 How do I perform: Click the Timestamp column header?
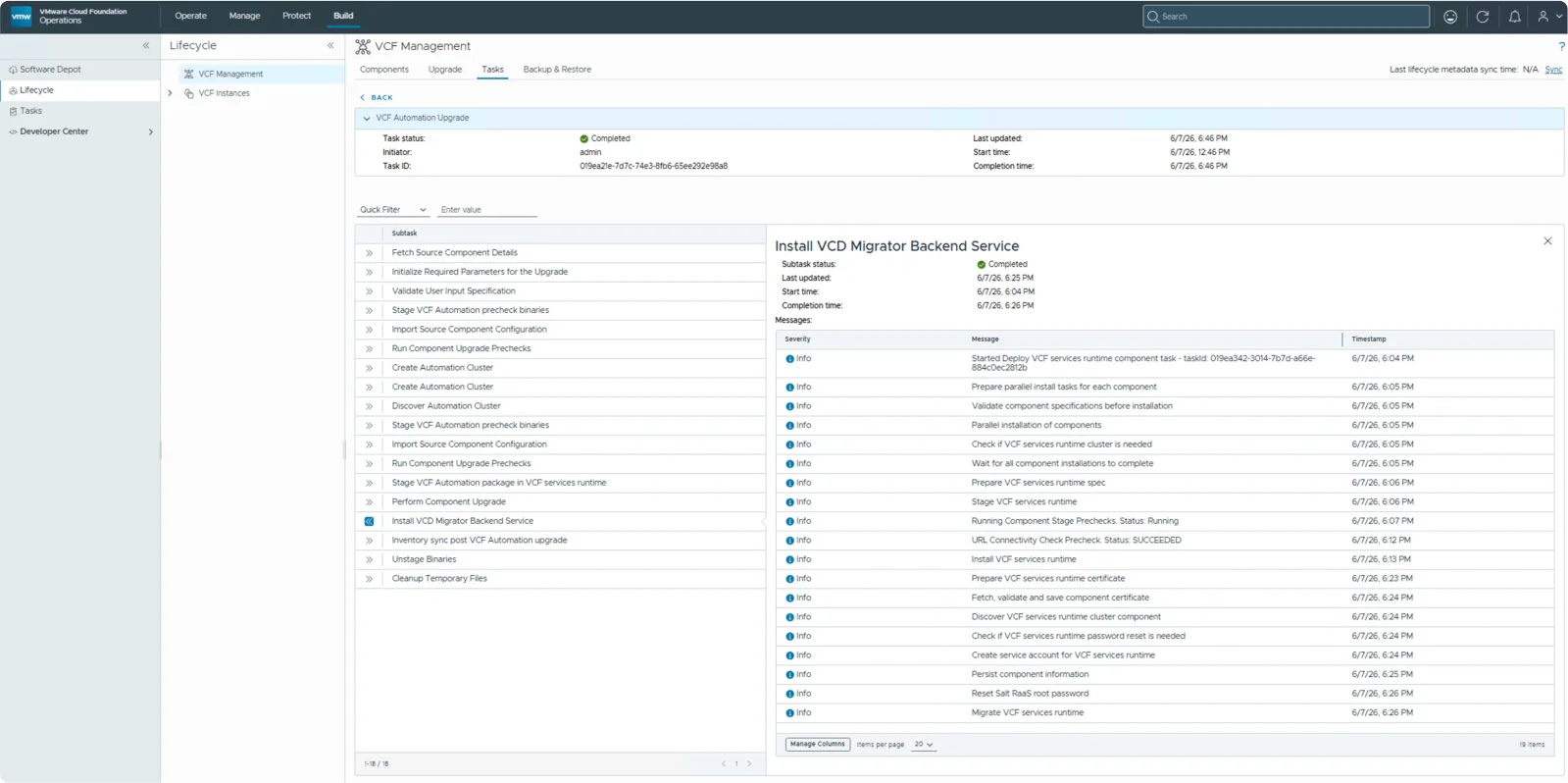pyautogui.click(x=1369, y=339)
